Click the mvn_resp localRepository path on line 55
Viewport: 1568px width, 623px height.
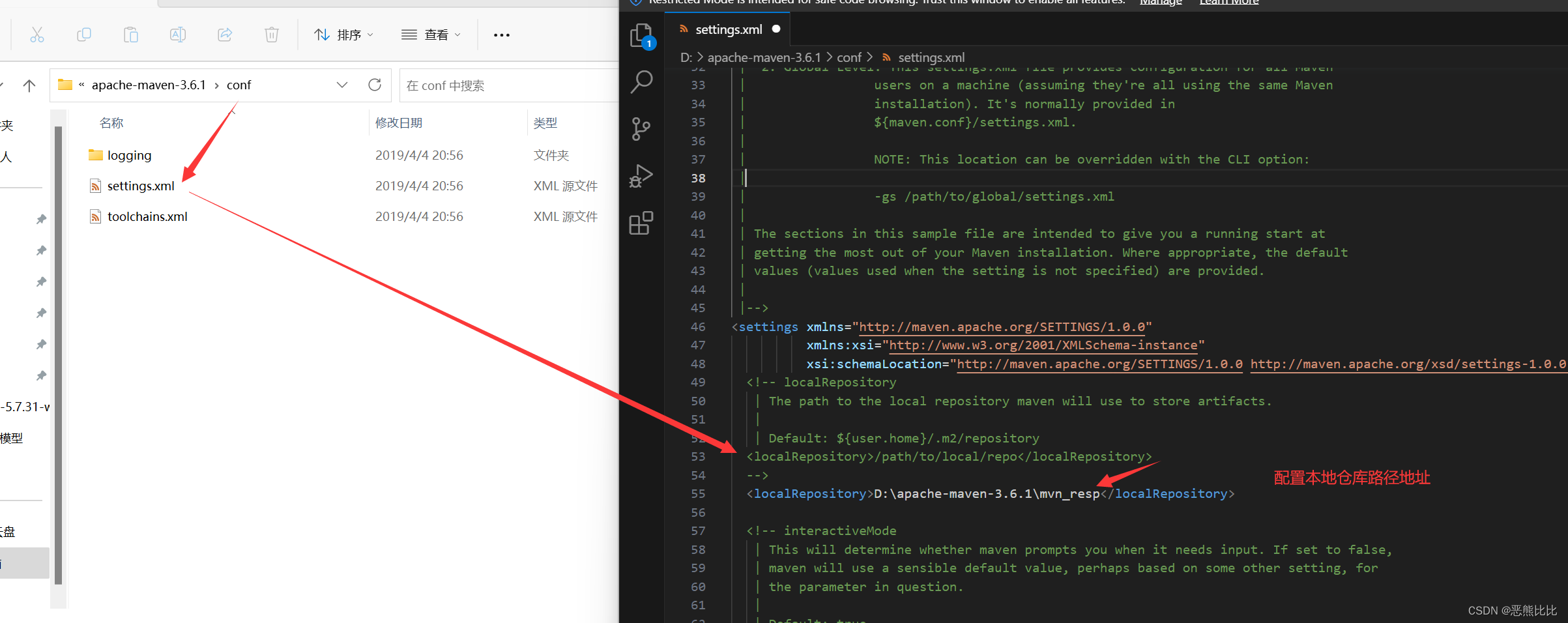click(987, 493)
